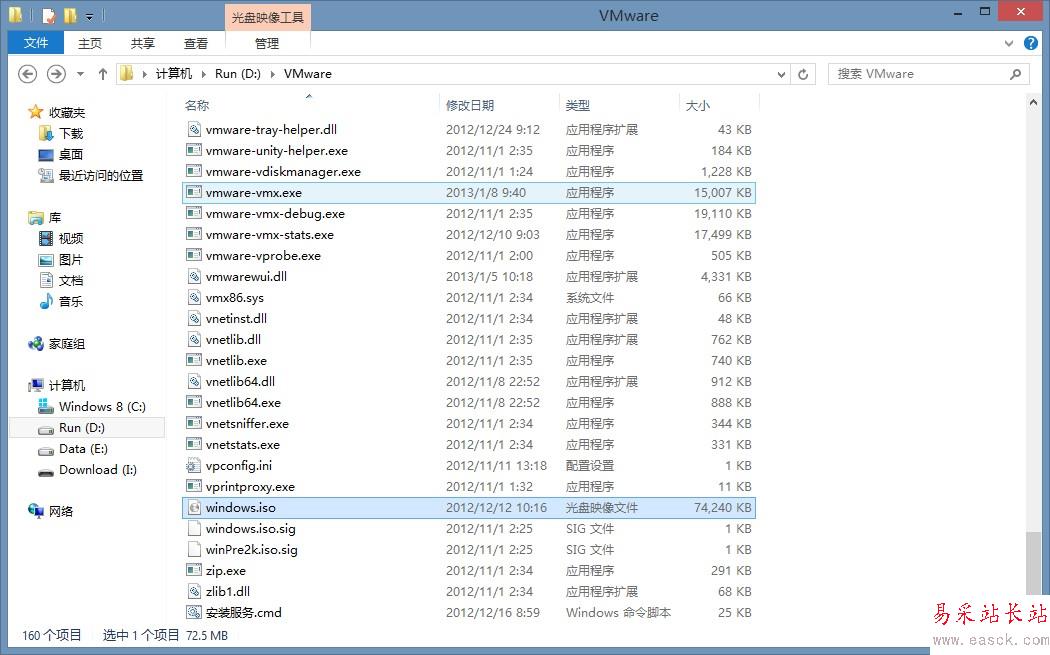Viewport: 1050px width, 655px height.
Task: Click the Back navigation arrow
Action: pyautogui.click(x=27, y=74)
